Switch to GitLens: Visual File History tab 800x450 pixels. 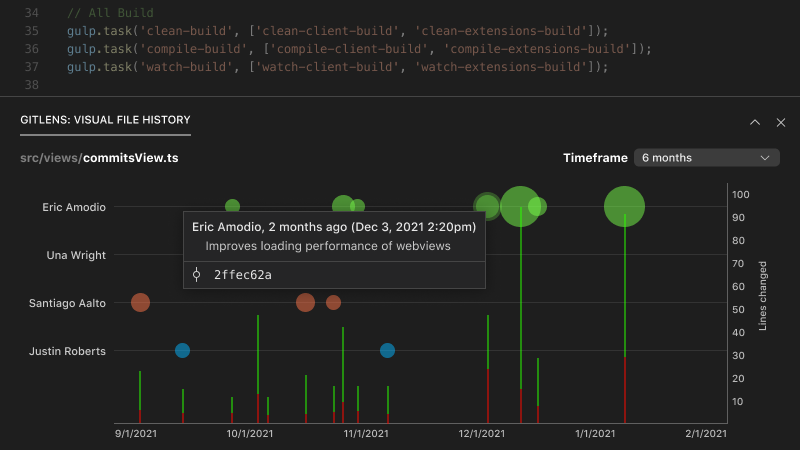[105, 120]
